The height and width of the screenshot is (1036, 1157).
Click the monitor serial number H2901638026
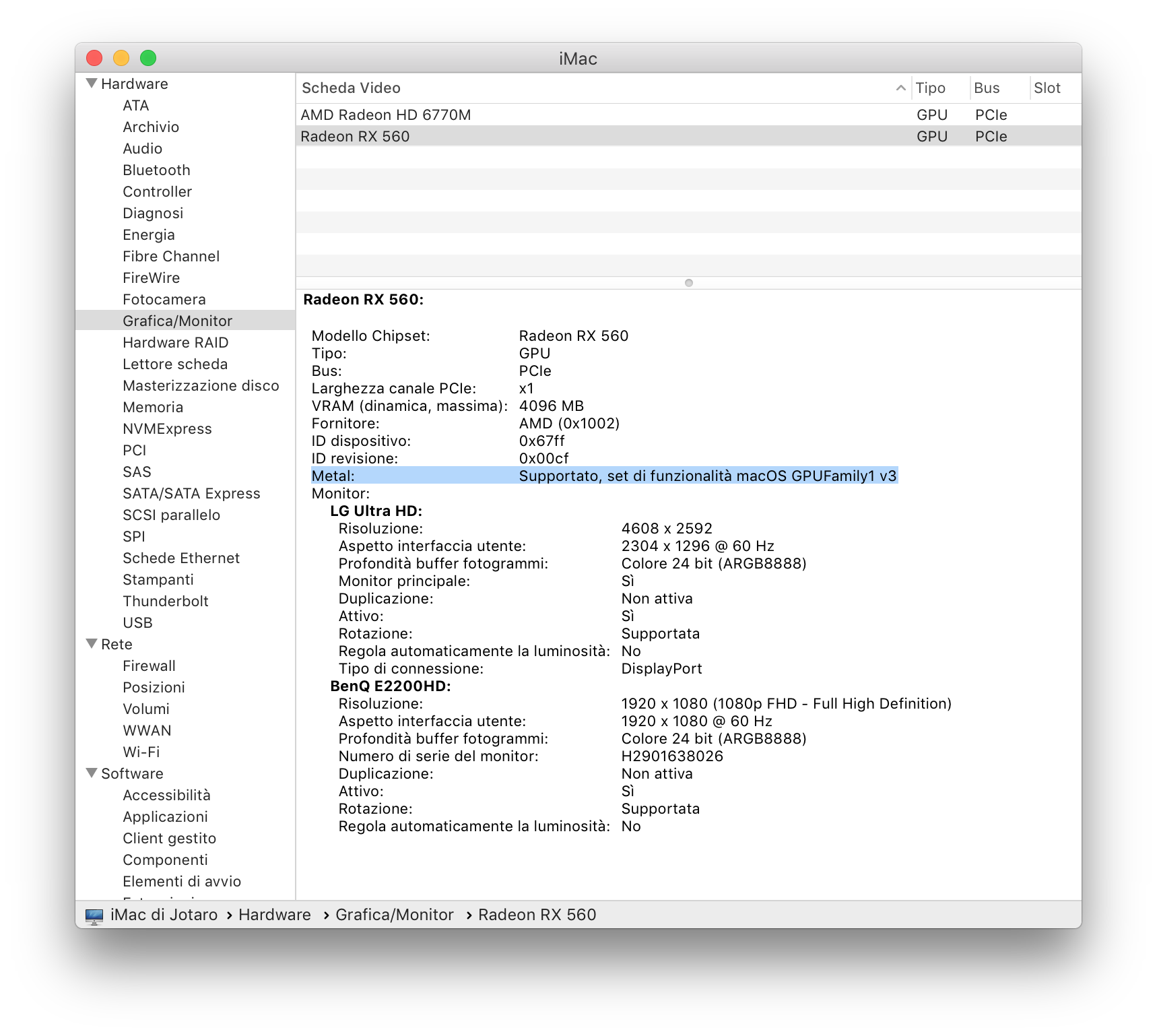pyautogui.click(x=672, y=756)
